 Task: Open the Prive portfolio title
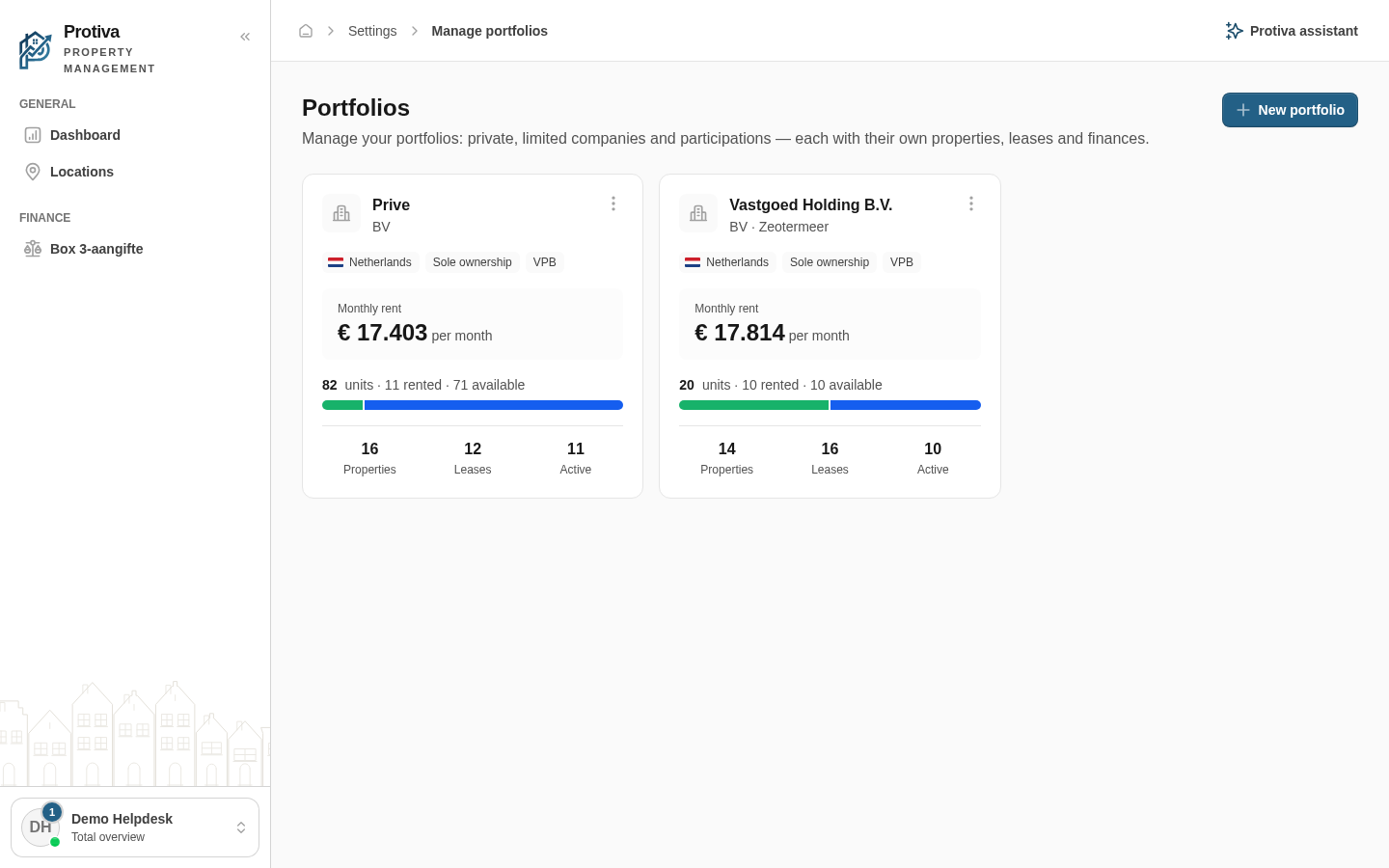[391, 204]
